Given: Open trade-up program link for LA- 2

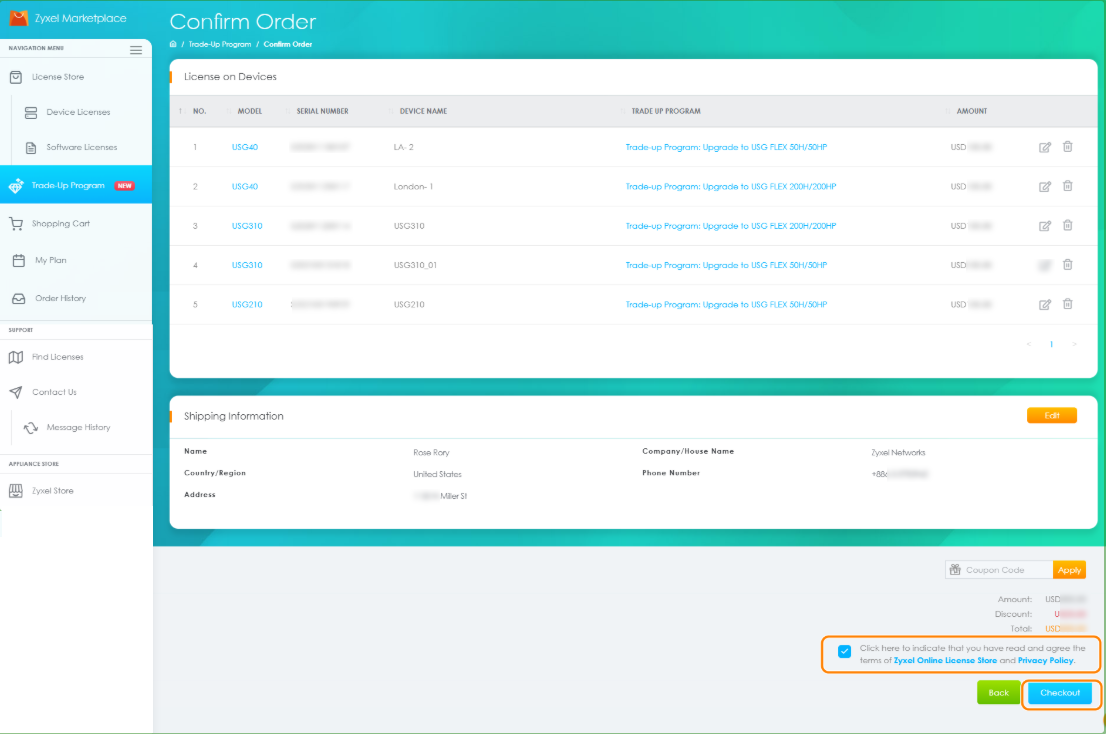Looking at the screenshot, I should (726, 147).
